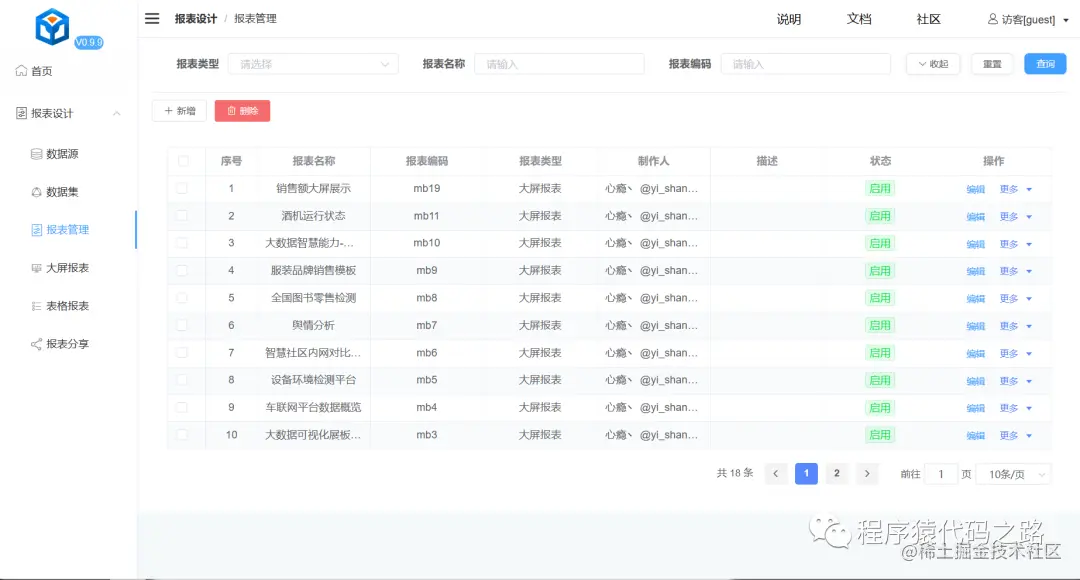The width and height of the screenshot is (1080, 580).
Task: Go to 首页 home in sidebar
Action: [x=34, y=71]
